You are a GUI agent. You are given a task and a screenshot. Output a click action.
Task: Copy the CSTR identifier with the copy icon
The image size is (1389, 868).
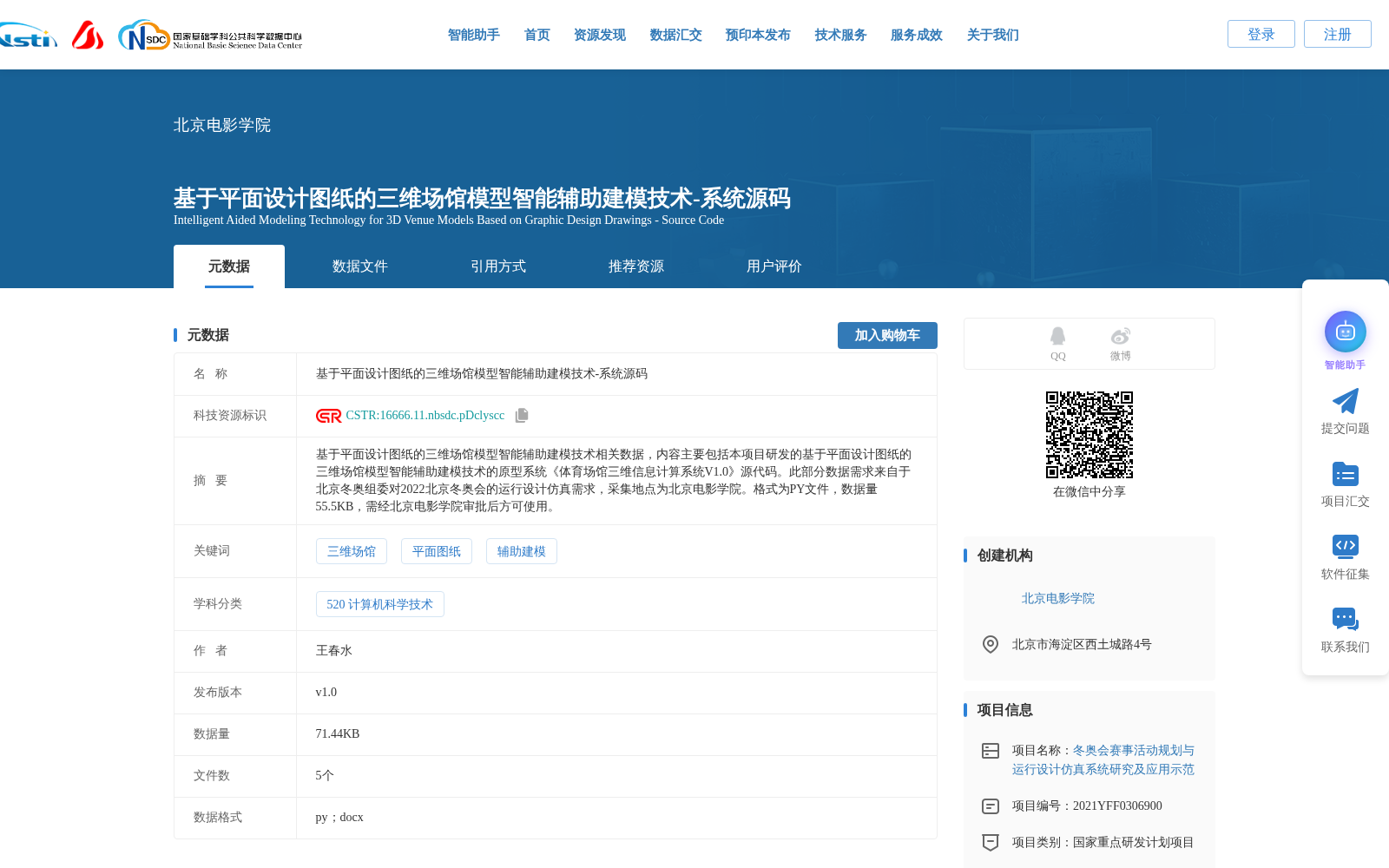point(522,416)
